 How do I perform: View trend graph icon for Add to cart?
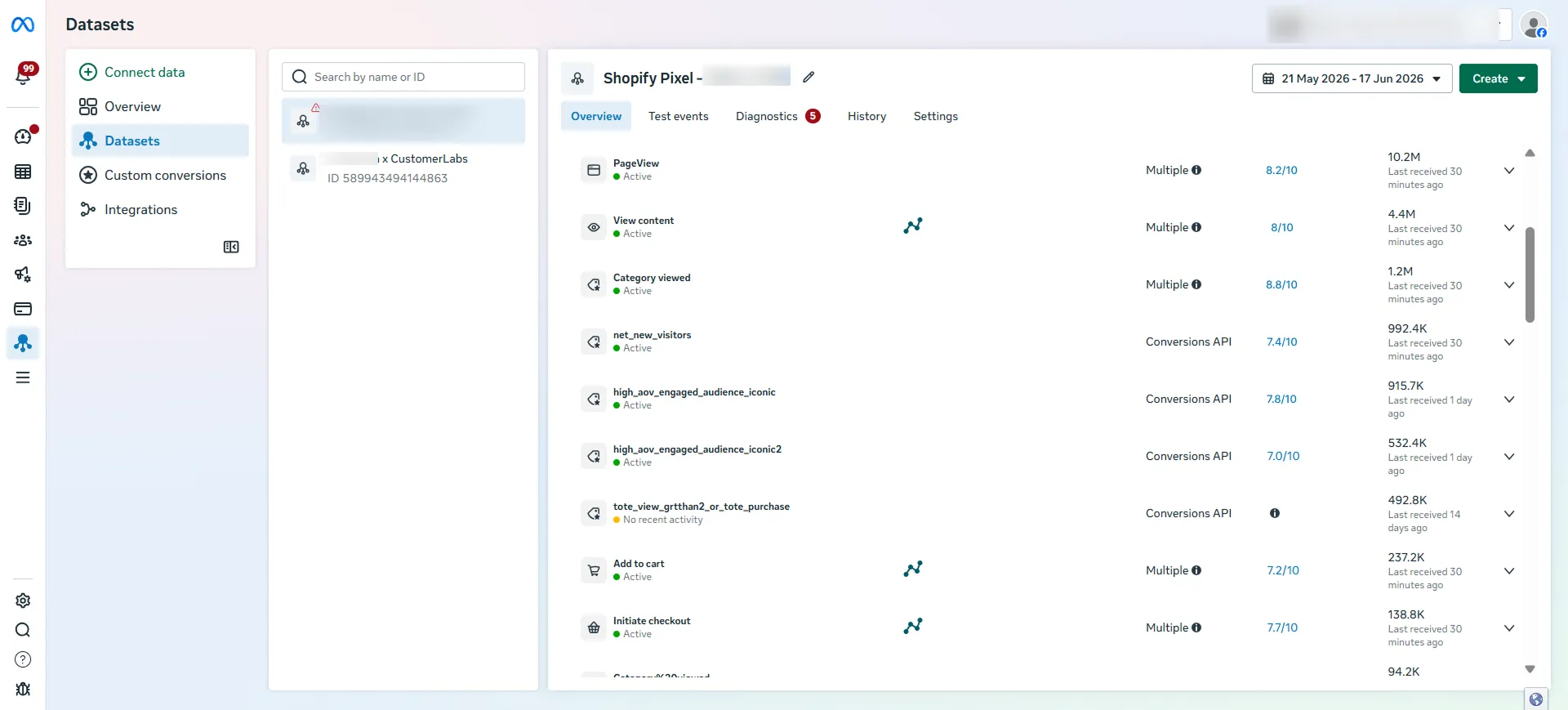[x=913, y=569]
